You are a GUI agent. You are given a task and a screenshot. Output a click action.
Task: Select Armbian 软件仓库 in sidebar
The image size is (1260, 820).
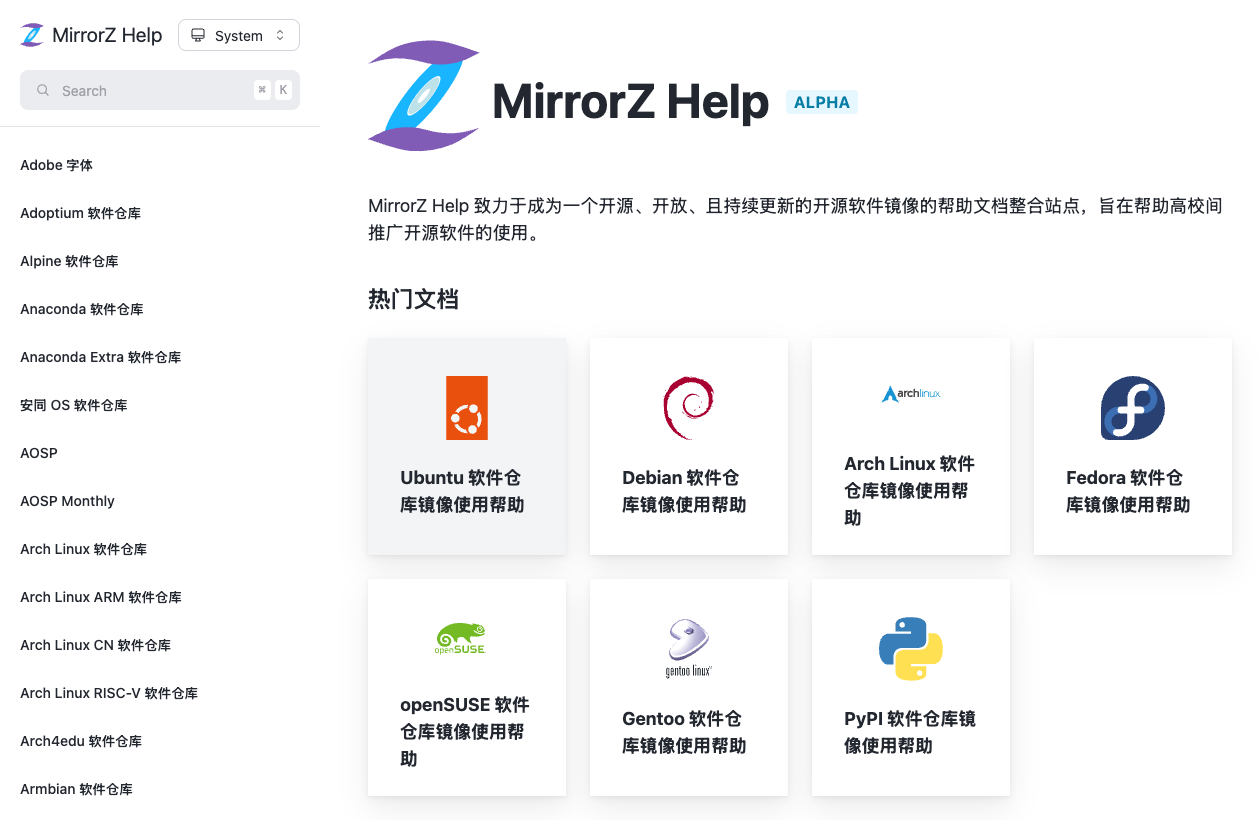point(76,789)
